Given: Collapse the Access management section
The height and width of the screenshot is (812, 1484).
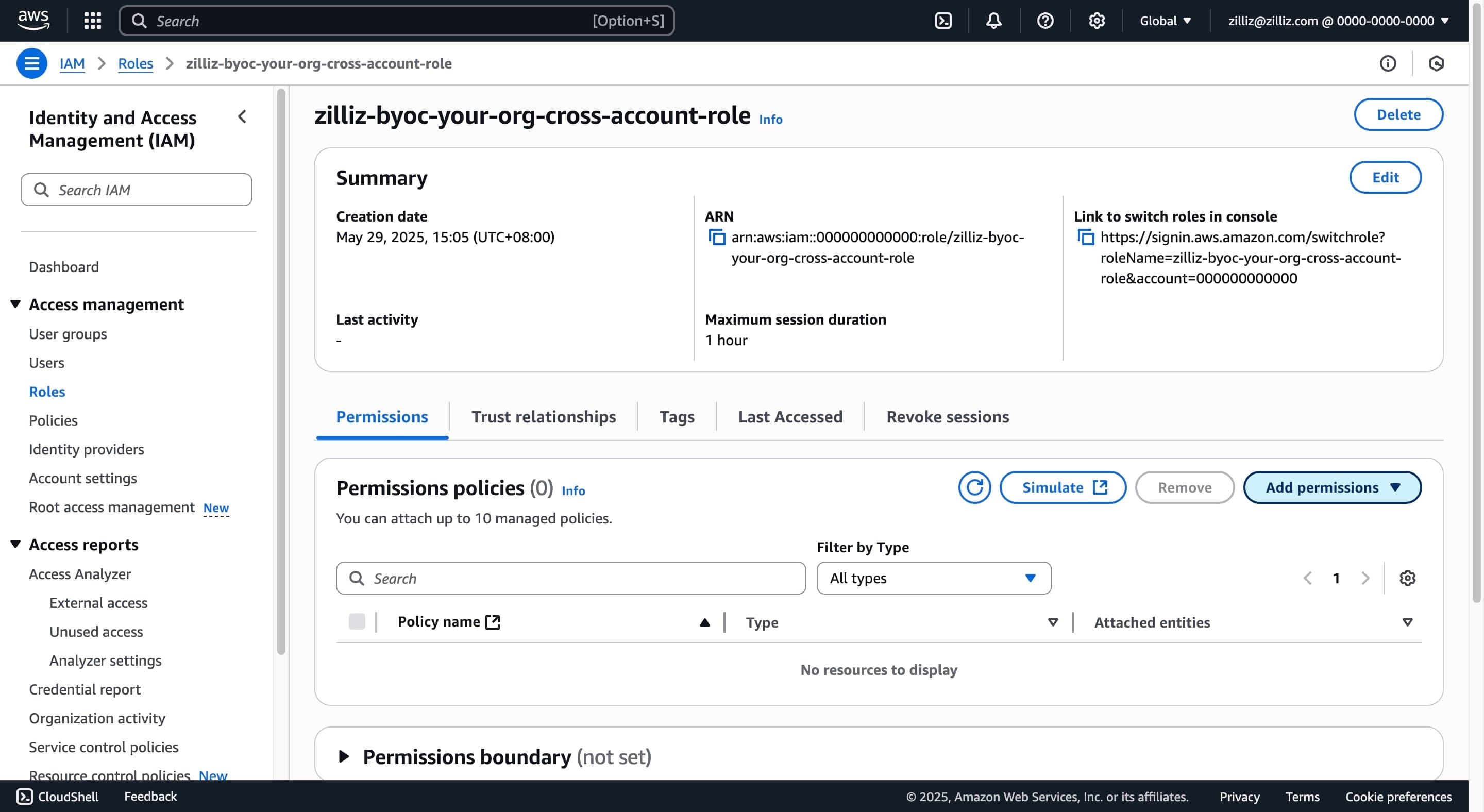Looking at the screenshot, I should 15,303.
